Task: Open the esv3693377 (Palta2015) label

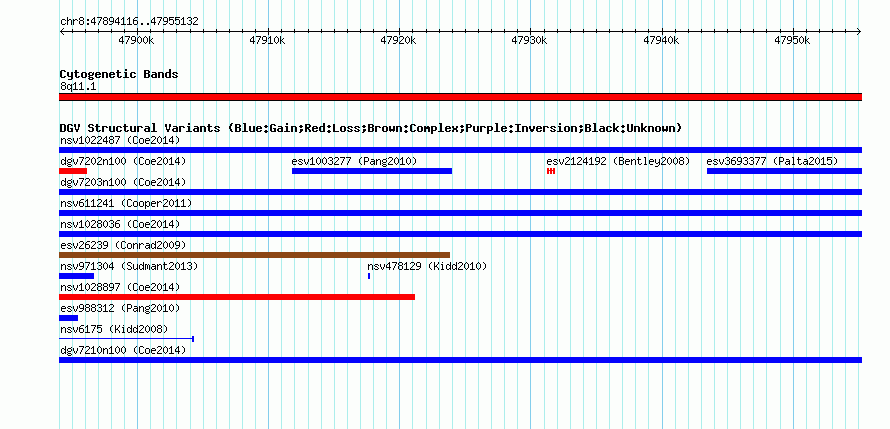Action: point(773,161)
